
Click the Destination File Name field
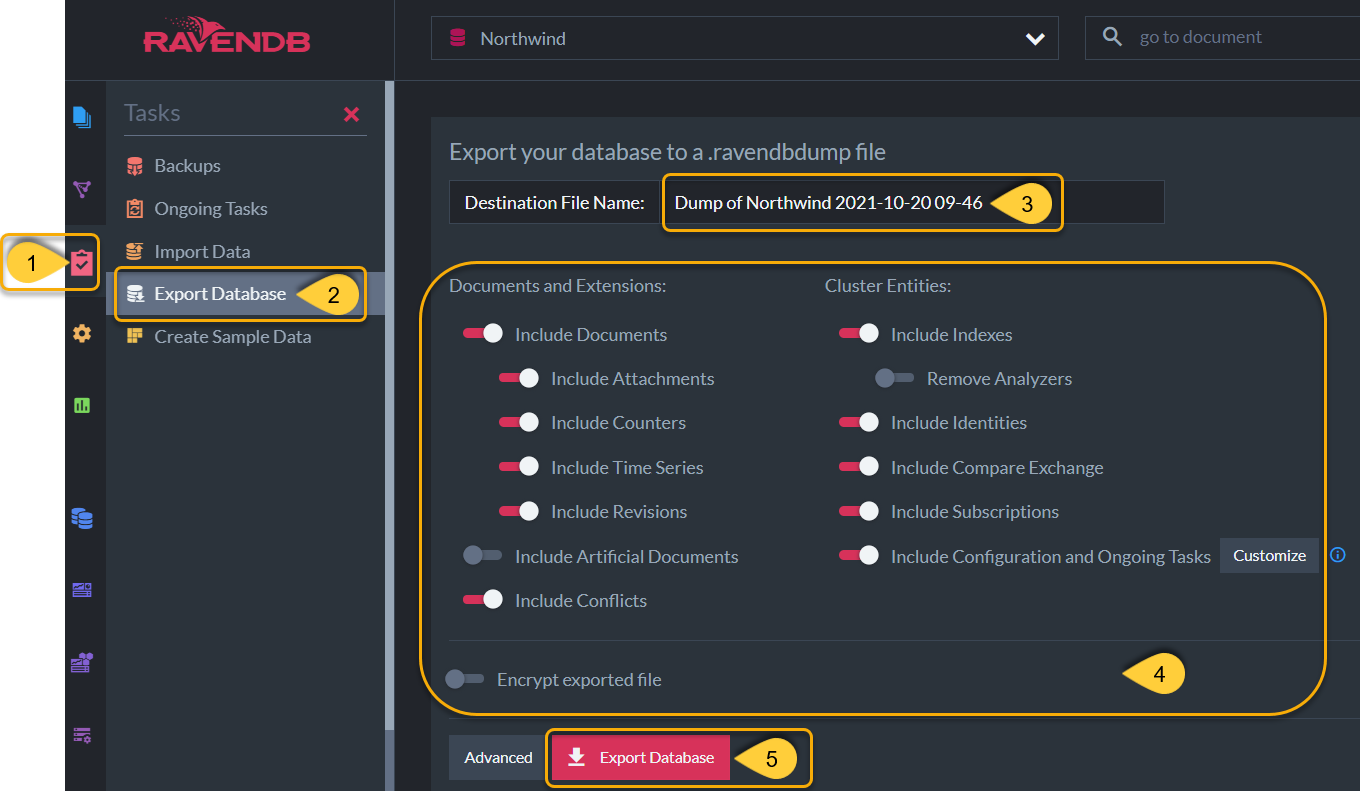point(912,202)
